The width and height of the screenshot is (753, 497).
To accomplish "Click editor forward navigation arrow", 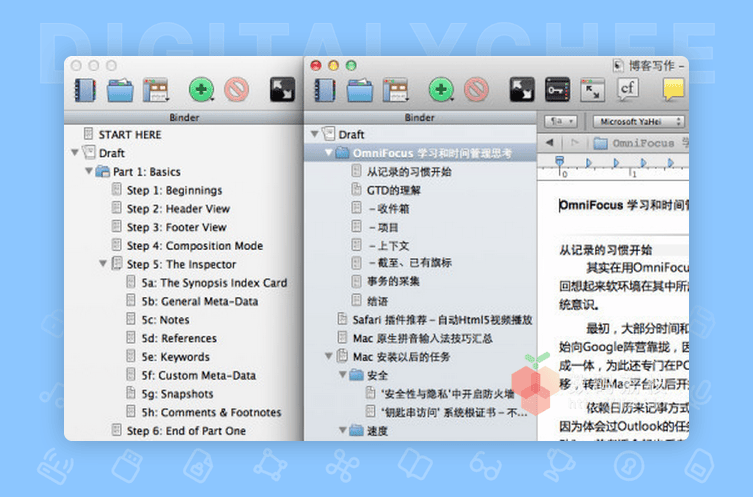I will click(x=574, y=142).
